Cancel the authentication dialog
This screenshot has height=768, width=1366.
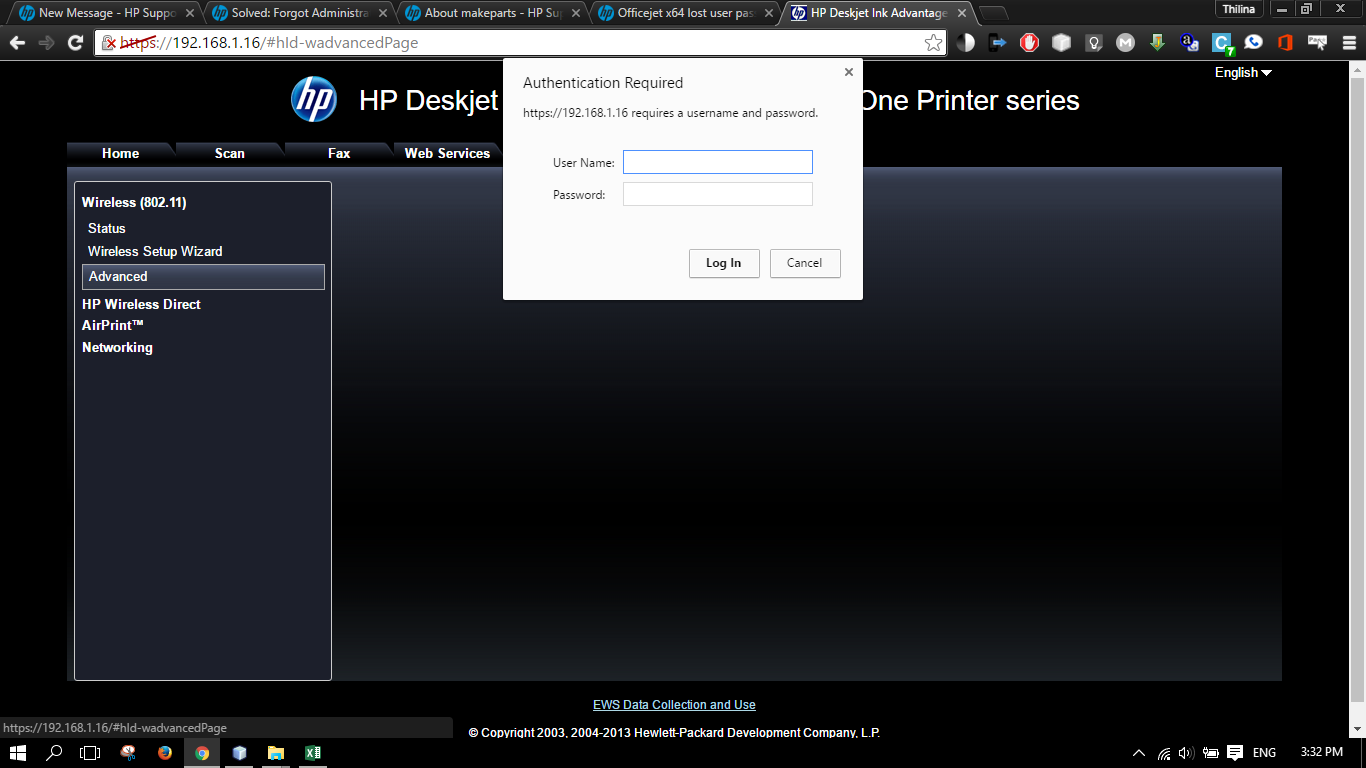pos(804,263)
